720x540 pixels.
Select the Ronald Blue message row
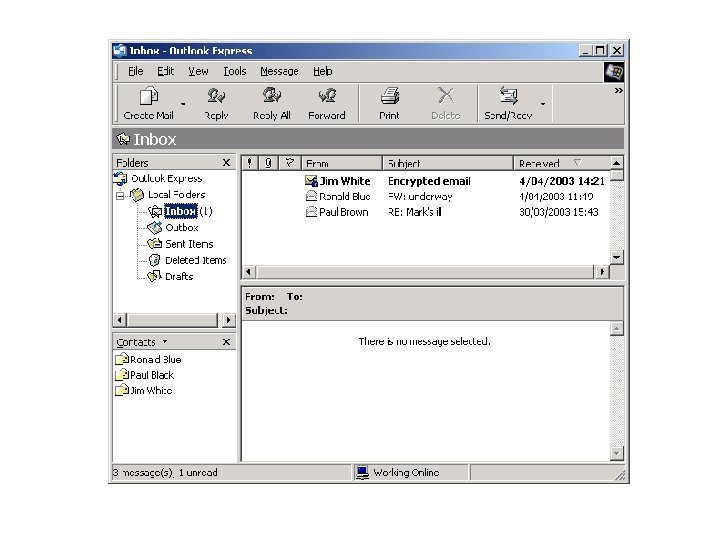[x=426, y=197]
